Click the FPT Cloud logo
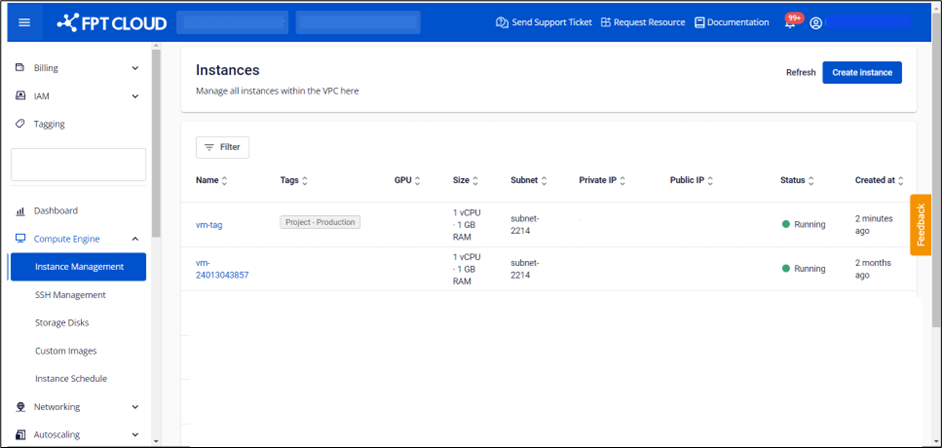 (112, 22)
